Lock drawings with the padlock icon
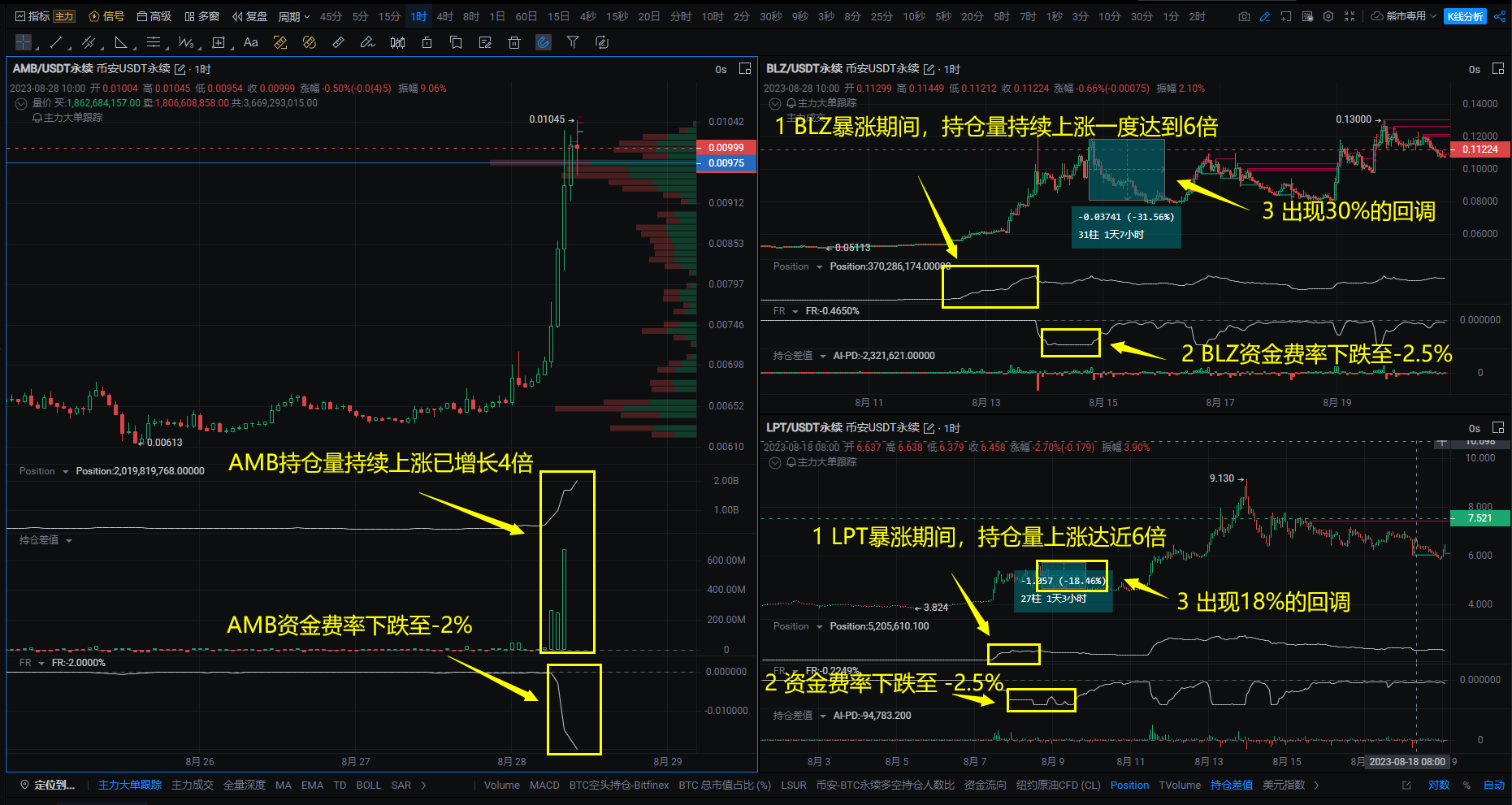Image resolution: width=1512 pixels, height=805 pixels. tap(427, 42)
